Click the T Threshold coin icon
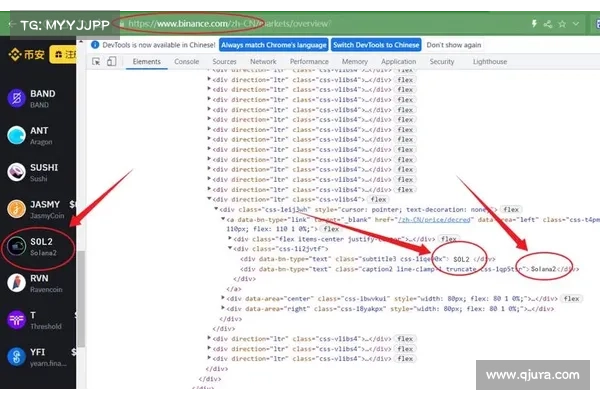 [x=16, y=320]
